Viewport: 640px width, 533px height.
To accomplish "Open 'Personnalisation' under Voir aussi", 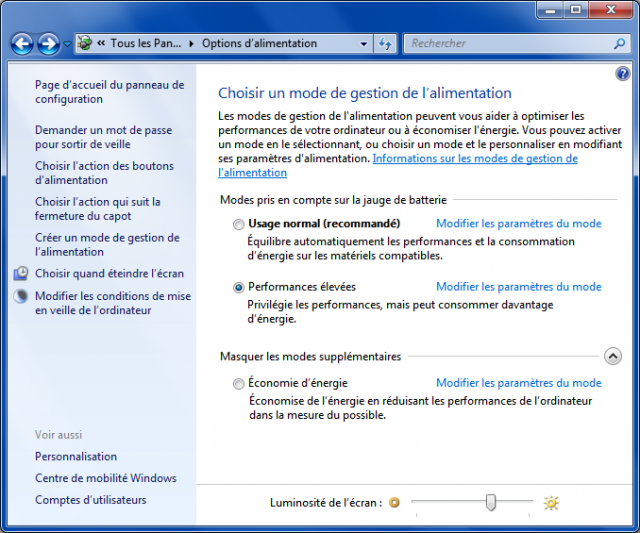I will pos(76,457).
